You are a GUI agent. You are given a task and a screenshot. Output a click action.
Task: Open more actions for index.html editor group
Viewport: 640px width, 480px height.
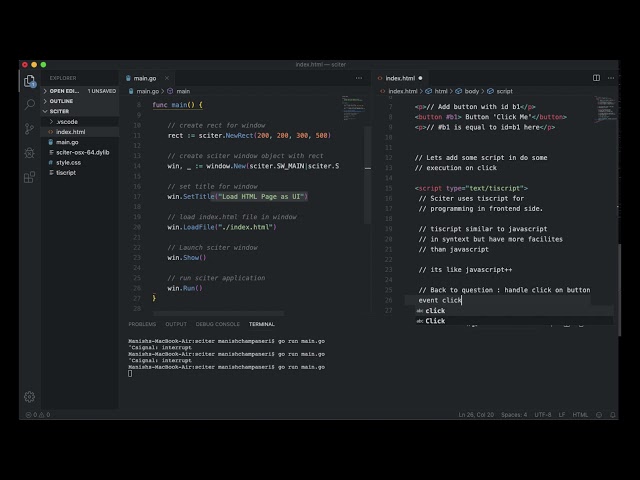(x=611, y=78)
